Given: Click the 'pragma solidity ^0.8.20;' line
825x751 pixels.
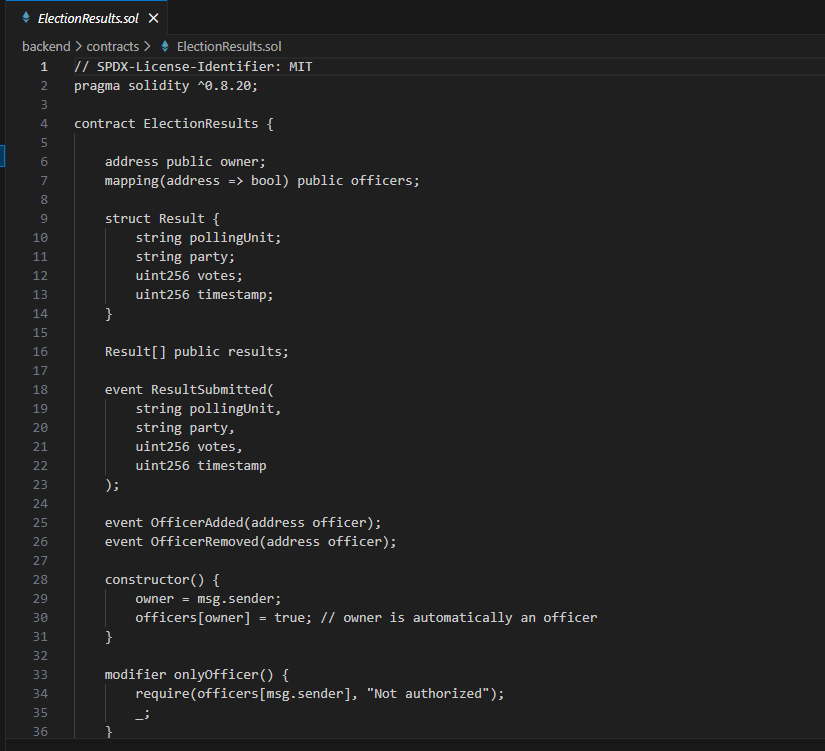Looking at the screenshot, I should pyautogui.click(x=166, y=86).
